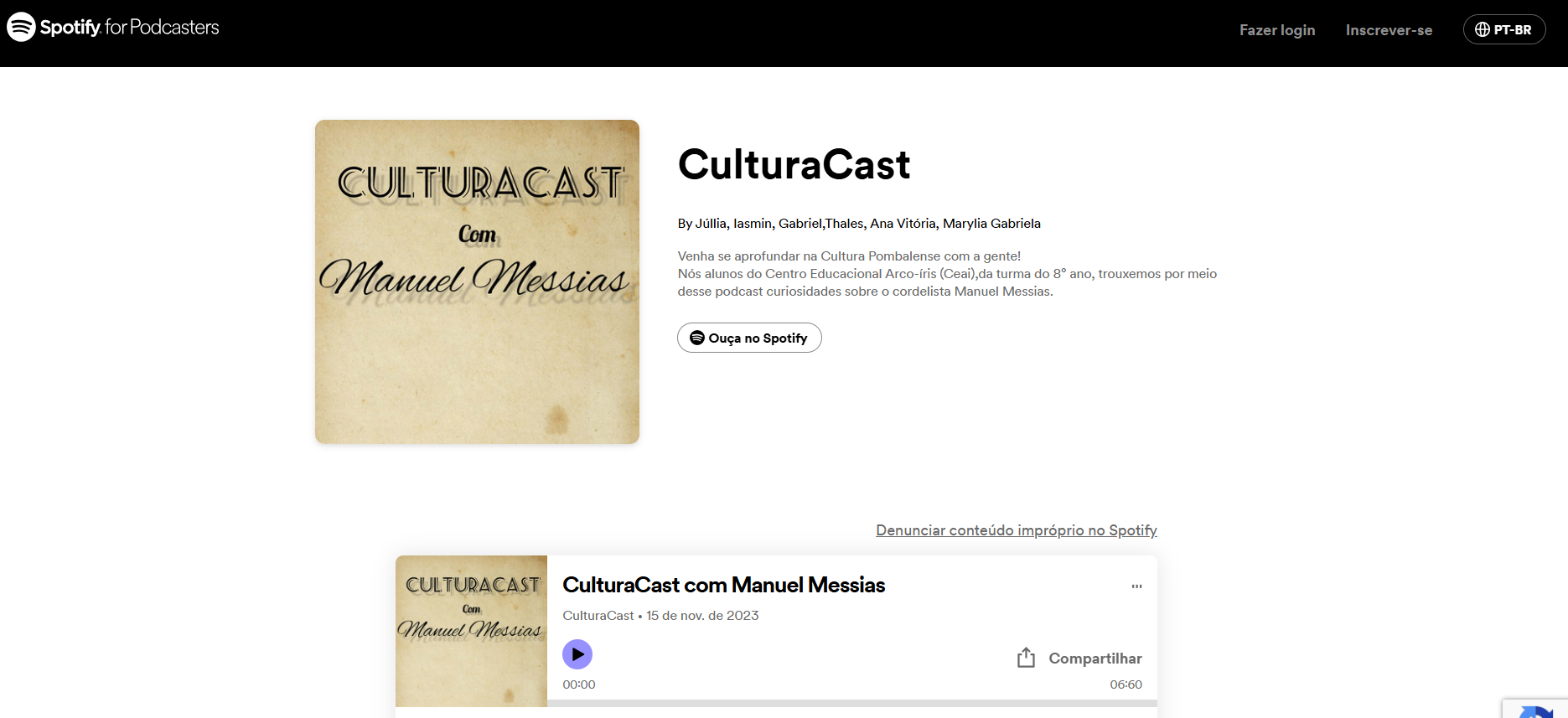Click the episode playback progress bar
Viewport: 1568px width, 718px height.
point(851,703)
